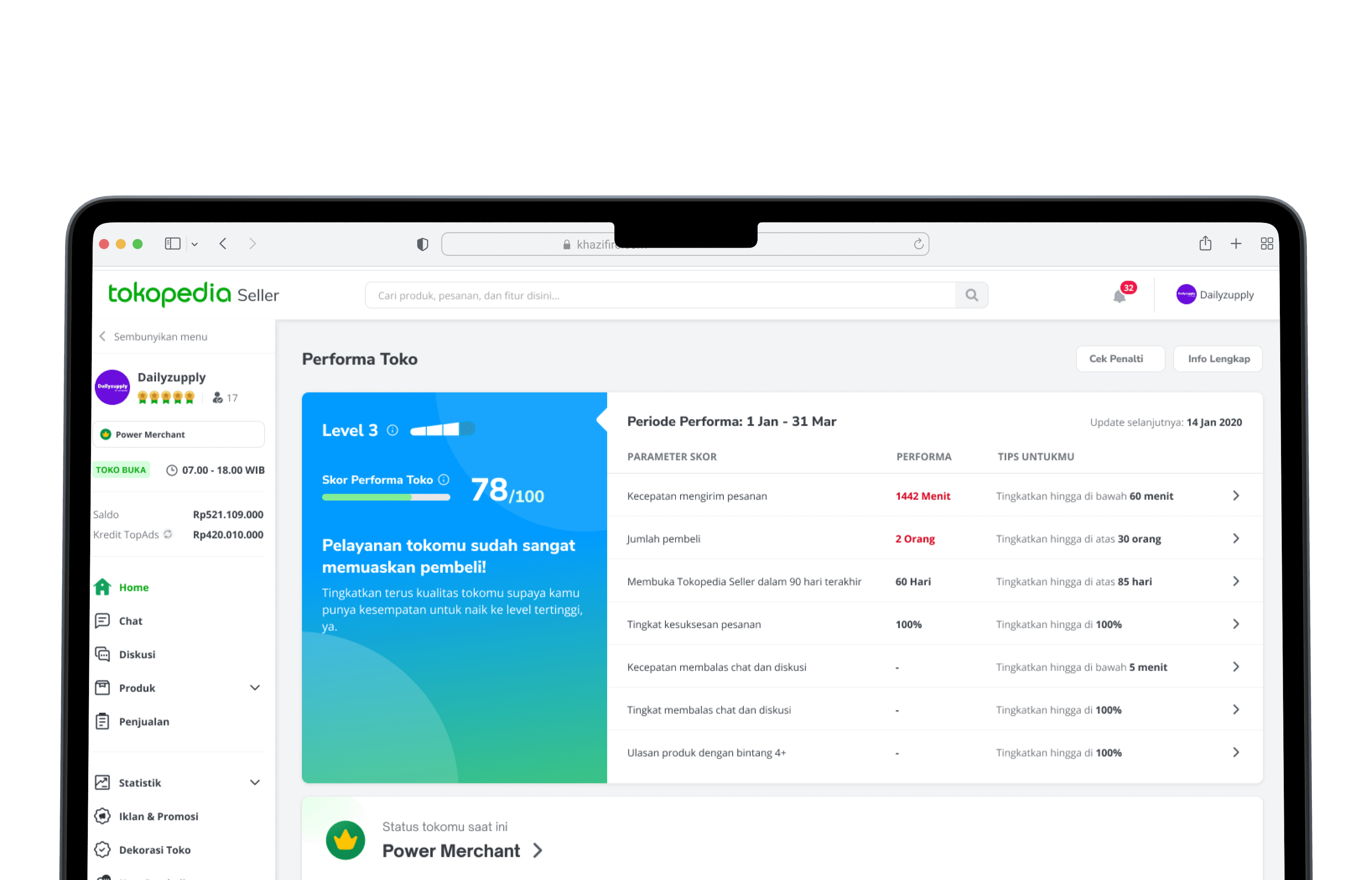Go to Penjualan menu item
Image resolution: width=1372 pixels, height=880 pixels.
(x=144, y=722)
